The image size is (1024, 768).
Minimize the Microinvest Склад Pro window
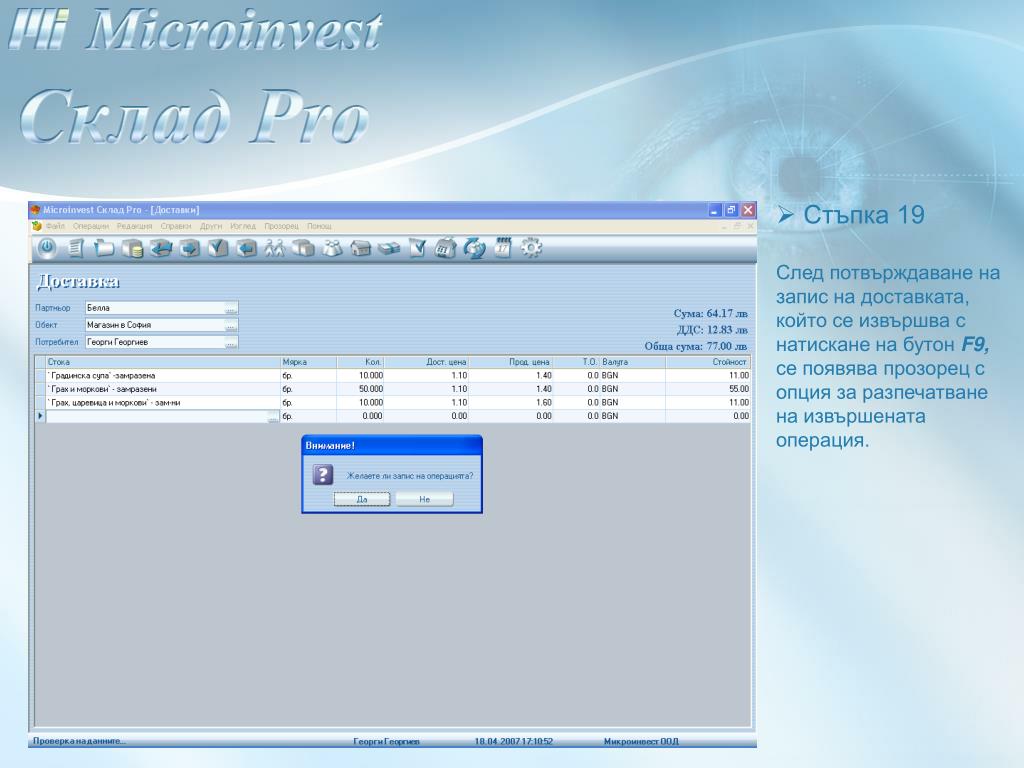point(714,210)
